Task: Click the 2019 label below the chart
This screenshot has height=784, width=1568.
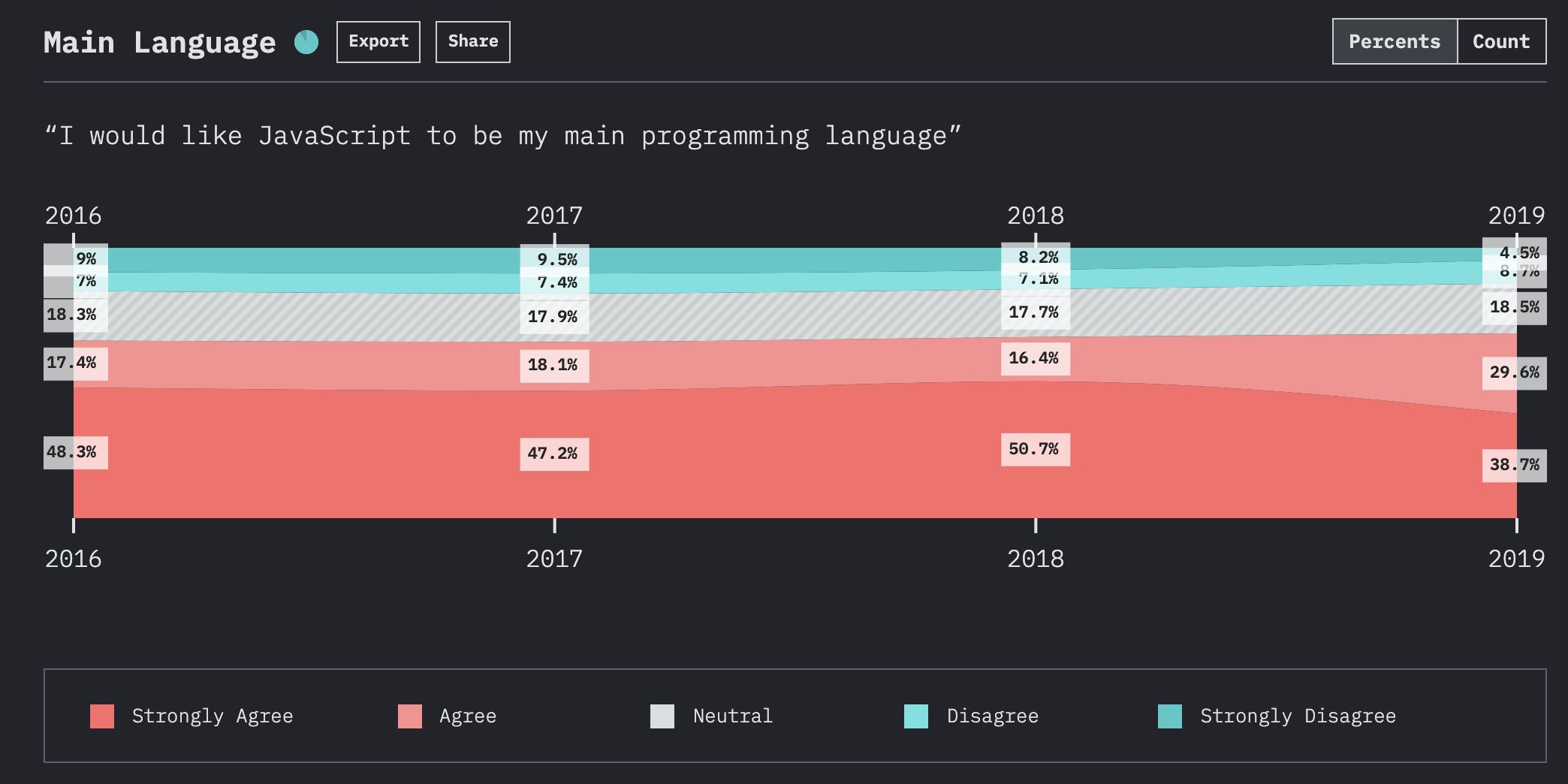Action: (1517, 559)
